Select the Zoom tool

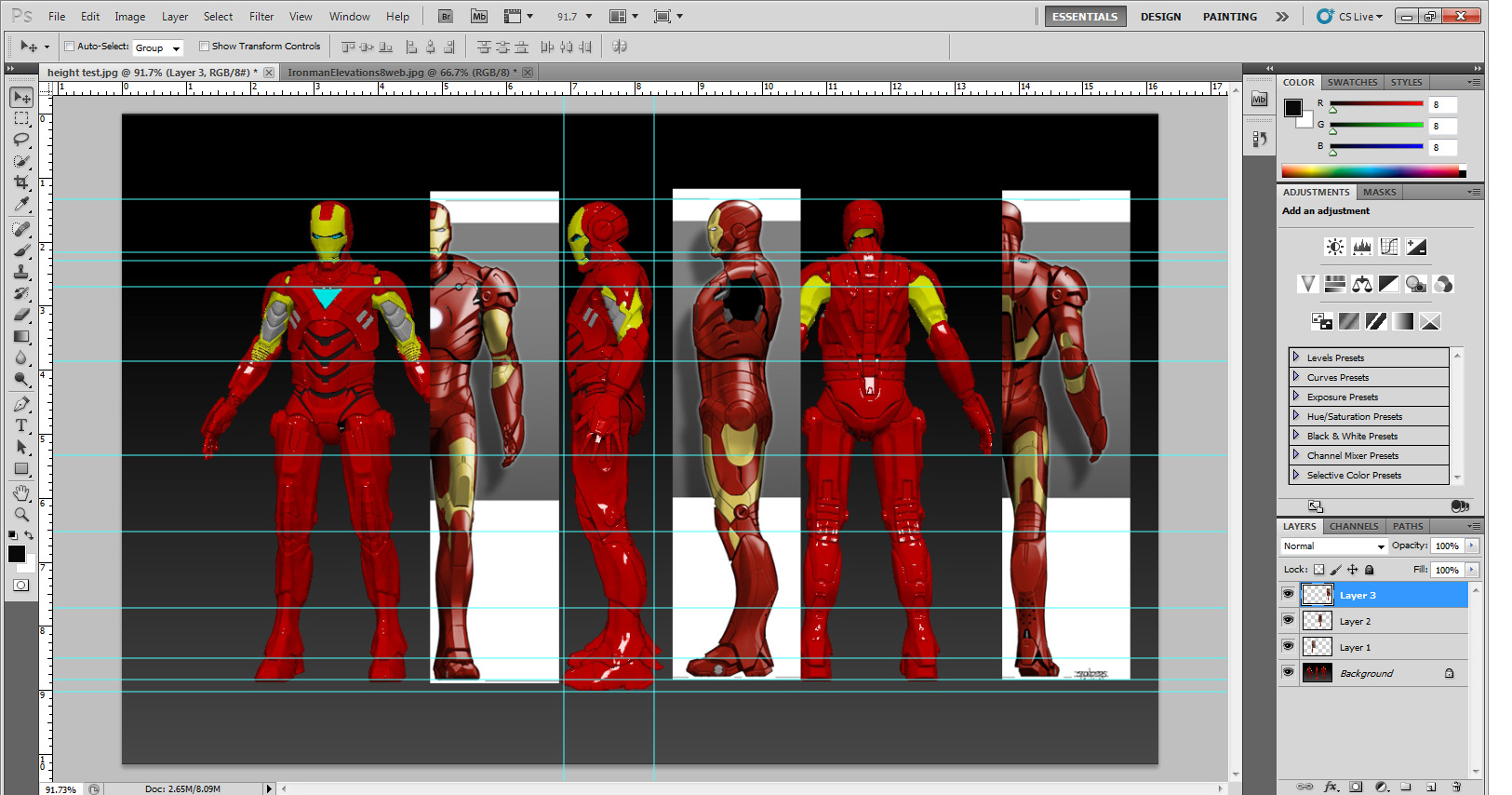pos(21,514)
